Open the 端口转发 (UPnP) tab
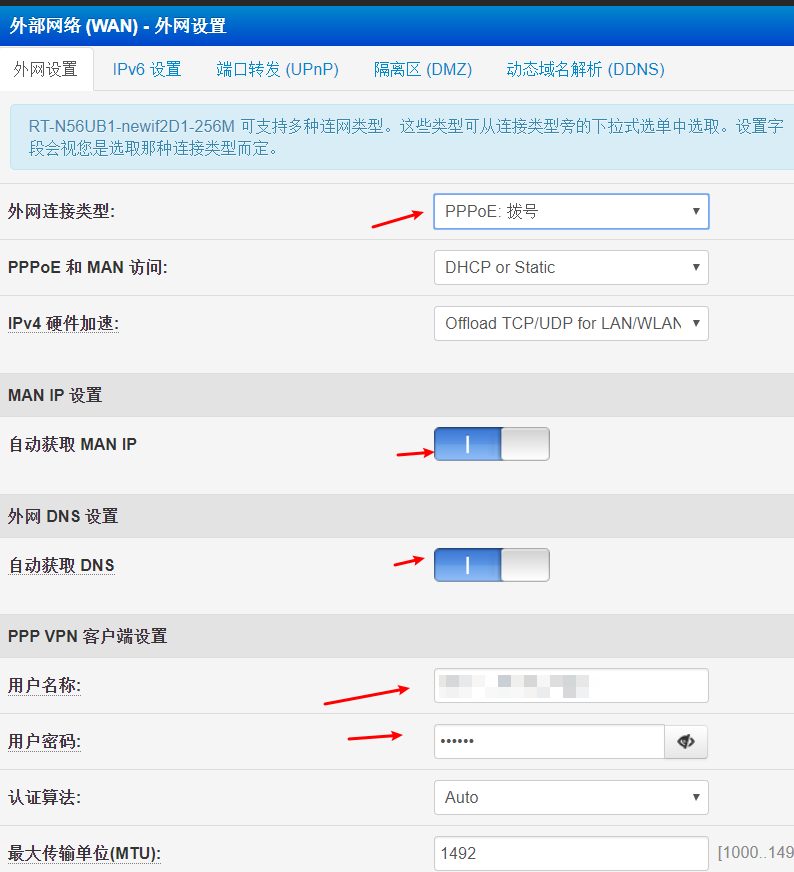This screenshot has height=872, width=794. point(277,69)
